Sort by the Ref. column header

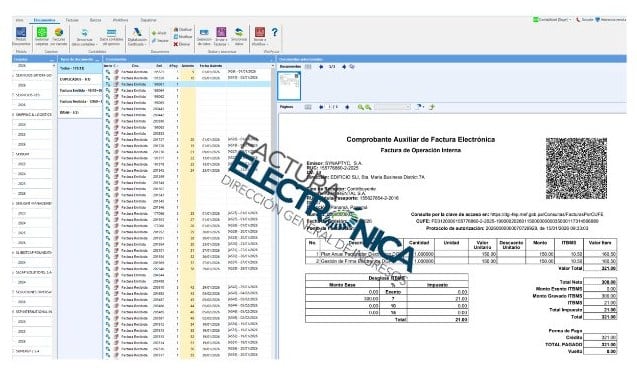tap(159, 65)
